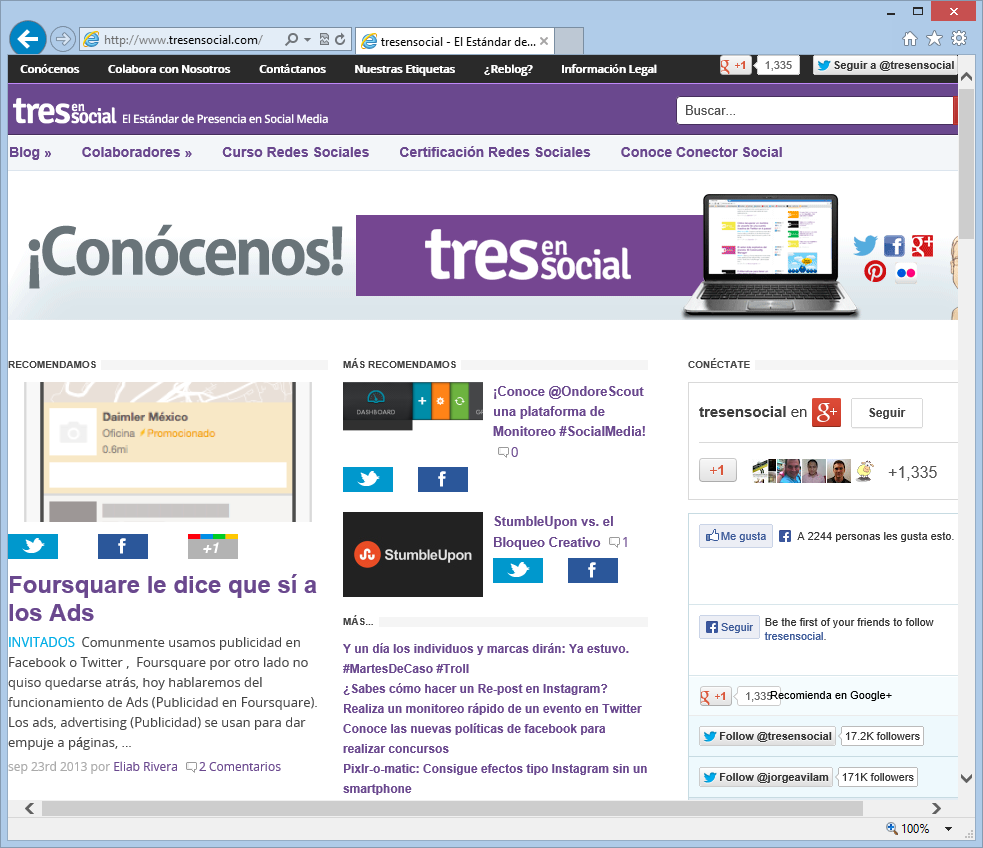Open the OndoreScout dashboard thumbnail
This screenshot has width=983, height=848.
(x=413, y=406)
